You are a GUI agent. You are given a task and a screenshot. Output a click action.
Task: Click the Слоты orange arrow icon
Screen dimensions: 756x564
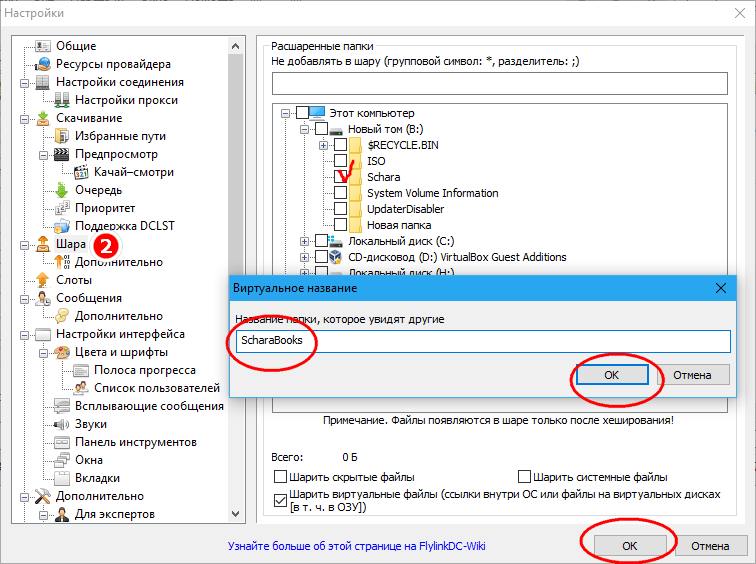click(43, 280)
